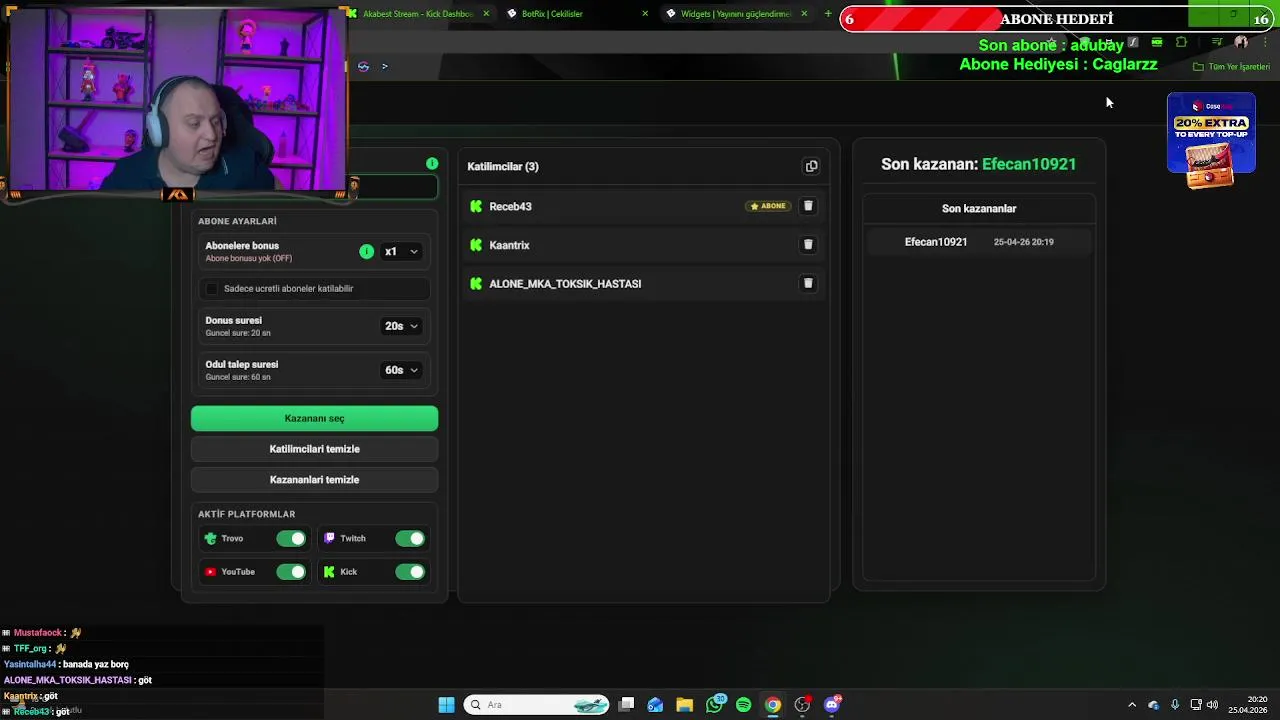Toggle YouTube platform switch
The height and width of the screenshot is (720, 1280).
click(291, 572)
